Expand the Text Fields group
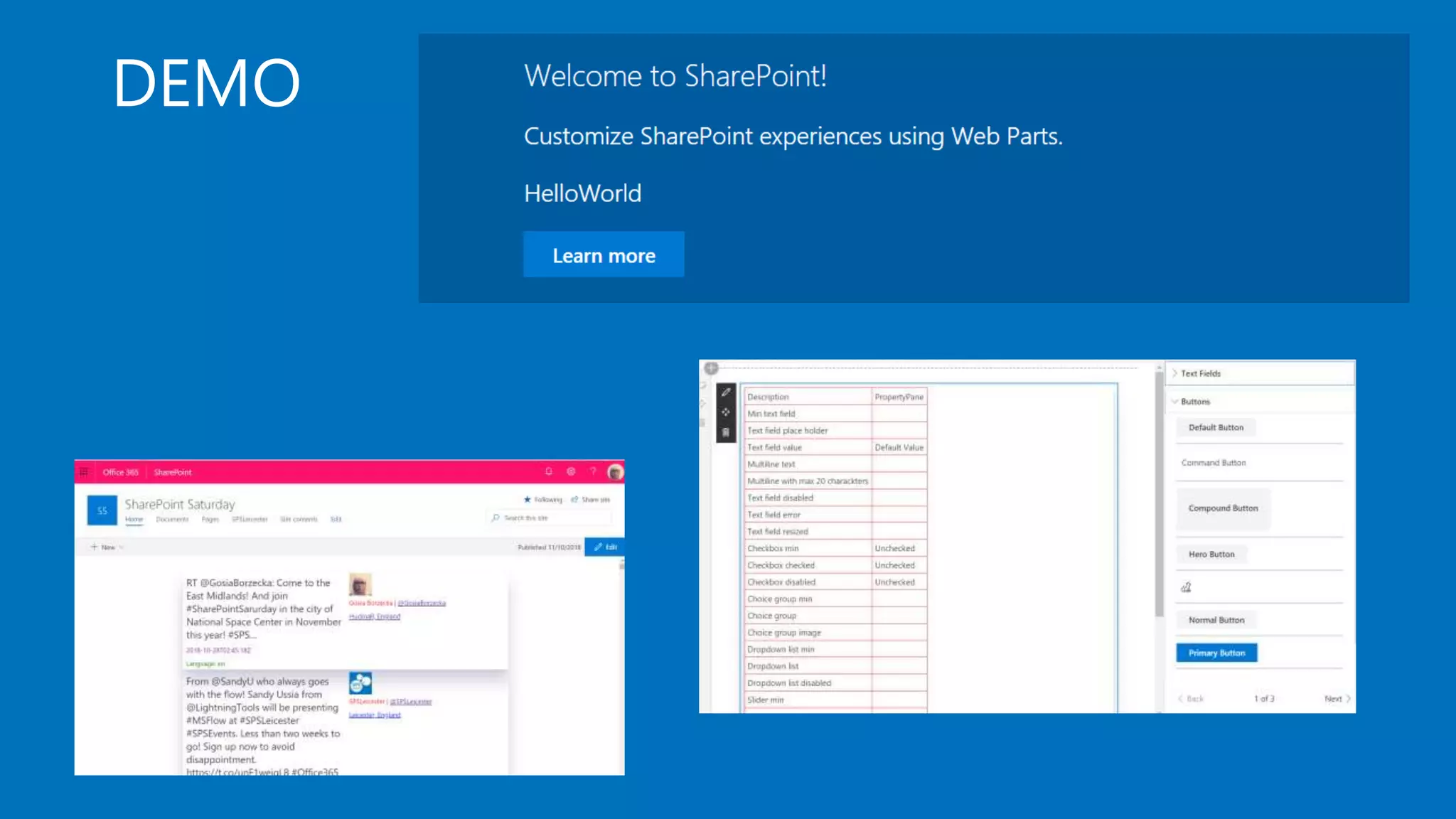The height and width of the screenshot is (819, 1456). [1200, 373]
